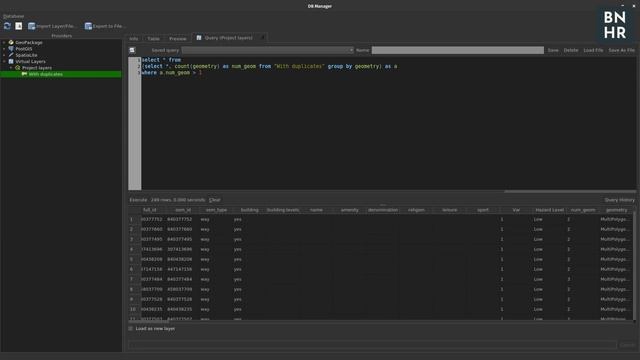Click the vertical scrollbar of results table
The height and width of the screenshot is (360, 640).
(x=634, y=265)
